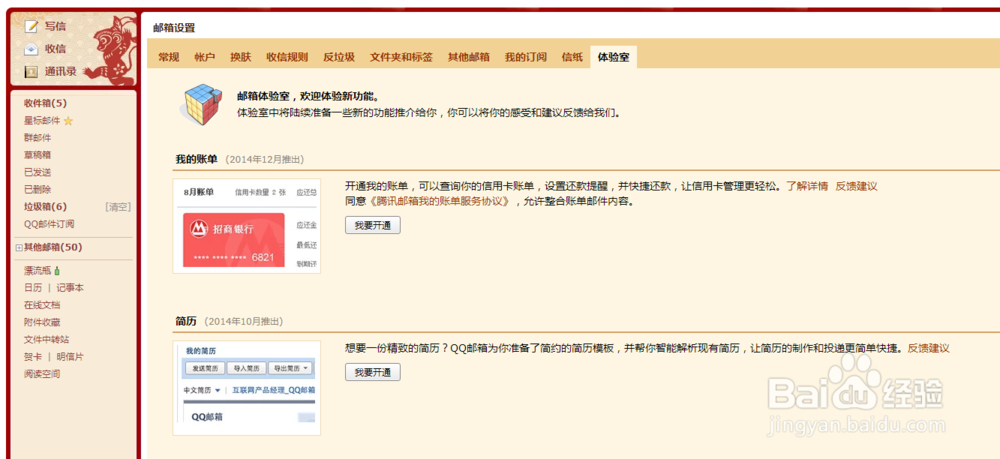The image size is (1000, 459).
Task: Click the 邮箱设置 page title
Action: click(174, 28)
